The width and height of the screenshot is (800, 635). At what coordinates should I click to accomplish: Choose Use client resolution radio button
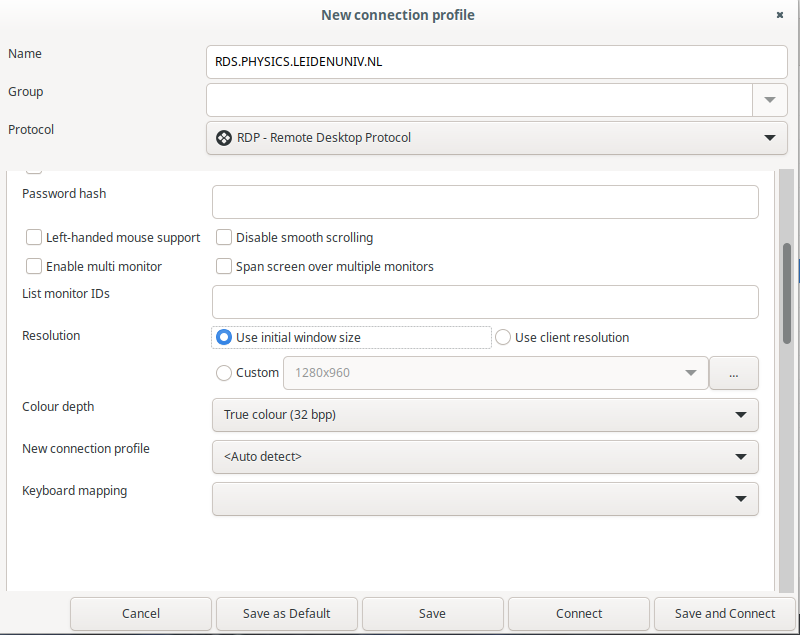click(503, 338)
